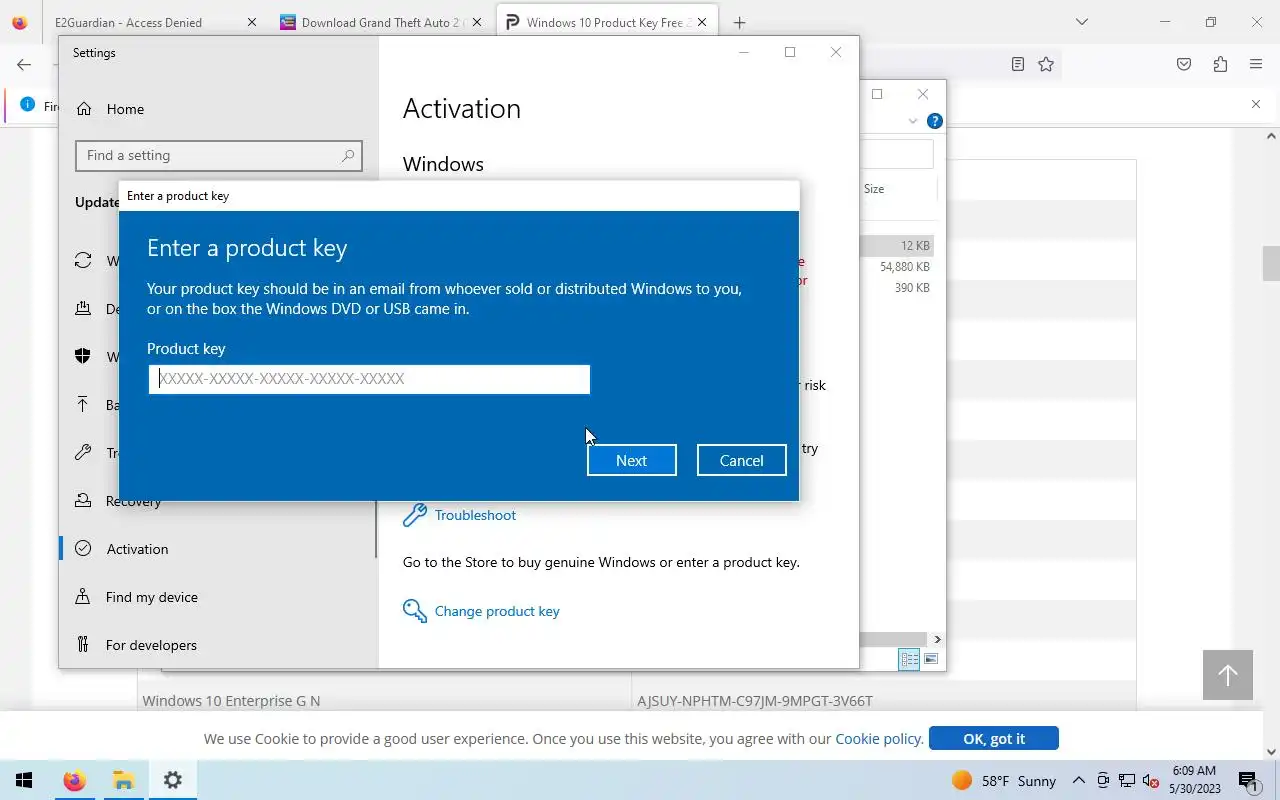Image resolution: width=1280 pixels, height=800 pixels.
Task: Open File Explorer from taskbar
Action: click(123, 780)
